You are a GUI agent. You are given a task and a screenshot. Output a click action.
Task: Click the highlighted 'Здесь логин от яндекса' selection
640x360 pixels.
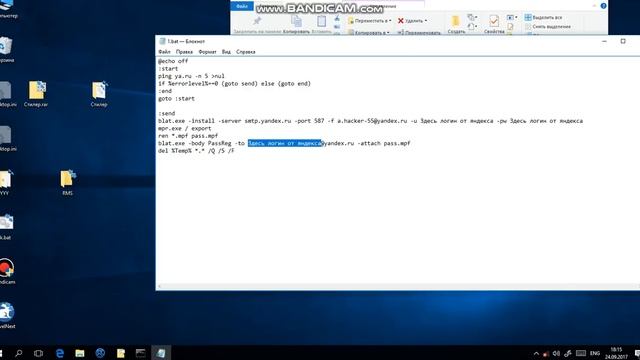[x=285, y=143]
